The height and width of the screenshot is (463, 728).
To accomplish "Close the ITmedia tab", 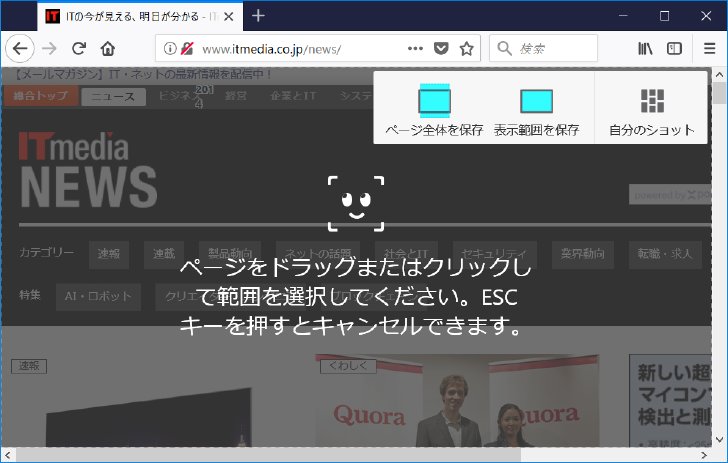I will pyautogui.click(x=228, y=17).
